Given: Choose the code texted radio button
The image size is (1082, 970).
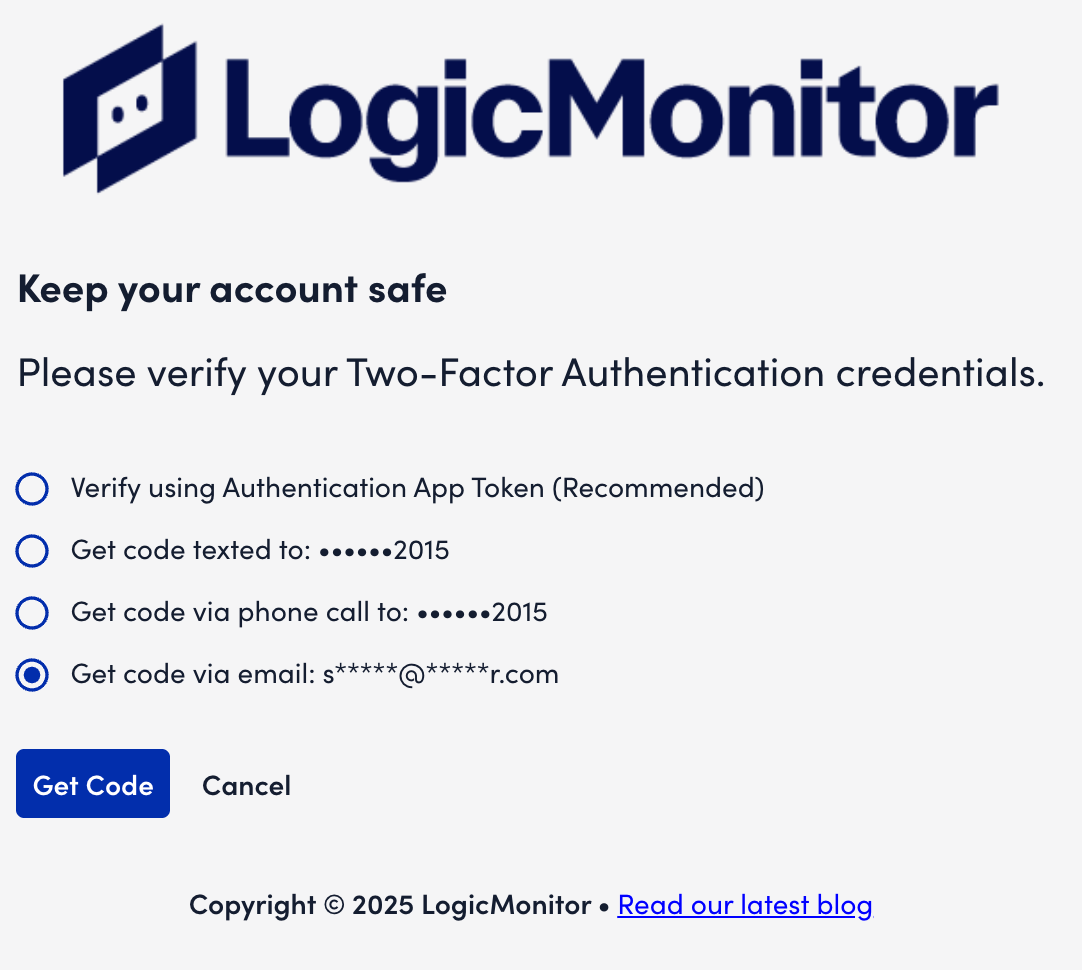Looking at the screenshot, I should coord(32,551).
